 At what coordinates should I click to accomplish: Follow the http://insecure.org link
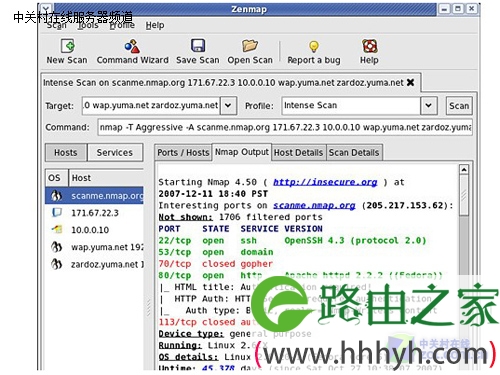tap(325, 182)
